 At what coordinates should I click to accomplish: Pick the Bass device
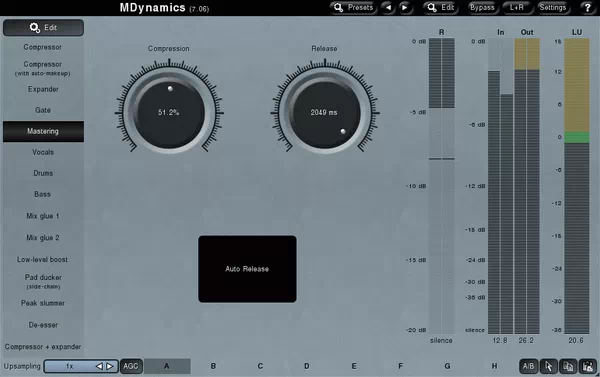(x=42, y=194)
